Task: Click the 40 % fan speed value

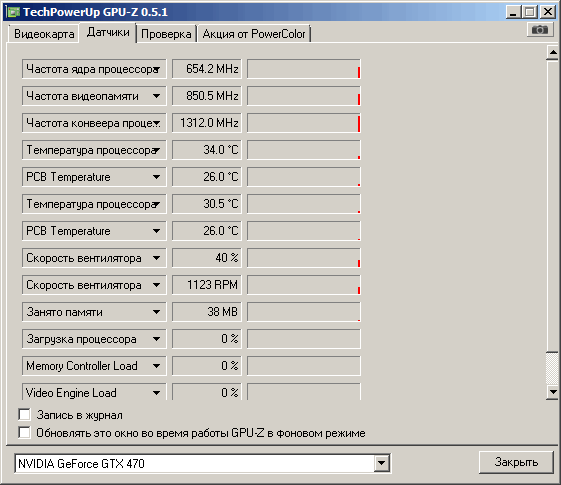Action: tap(207, 258)
